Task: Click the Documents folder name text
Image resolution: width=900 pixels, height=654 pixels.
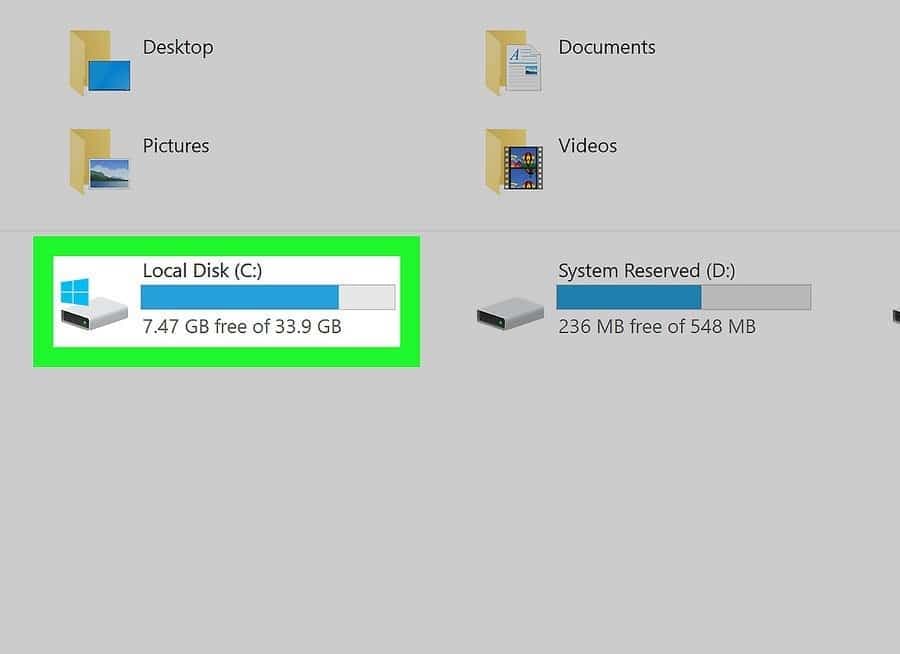Action: (607, 47)
